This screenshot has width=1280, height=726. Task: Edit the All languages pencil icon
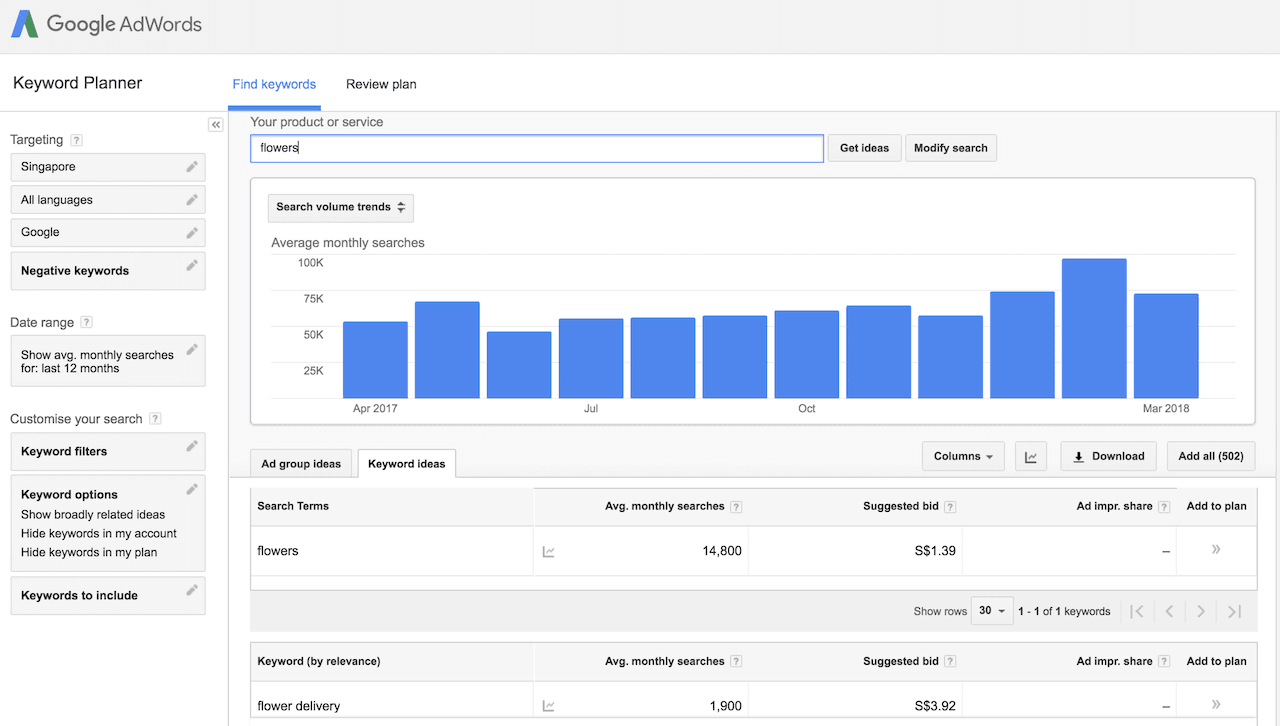(x=192, y=200)
